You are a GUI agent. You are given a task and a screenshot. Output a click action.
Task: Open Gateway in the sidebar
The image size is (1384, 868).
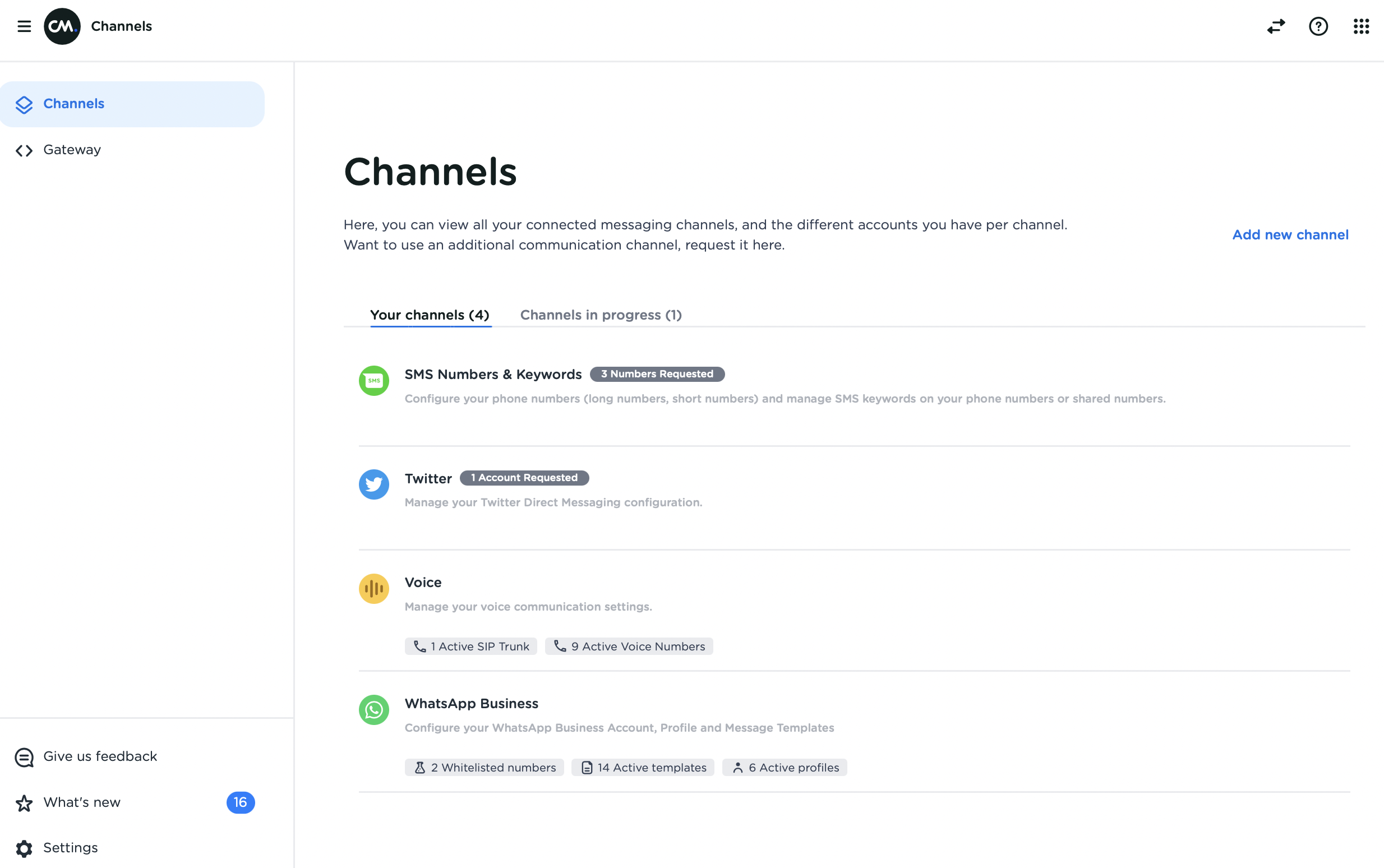[x=72, y=150]
